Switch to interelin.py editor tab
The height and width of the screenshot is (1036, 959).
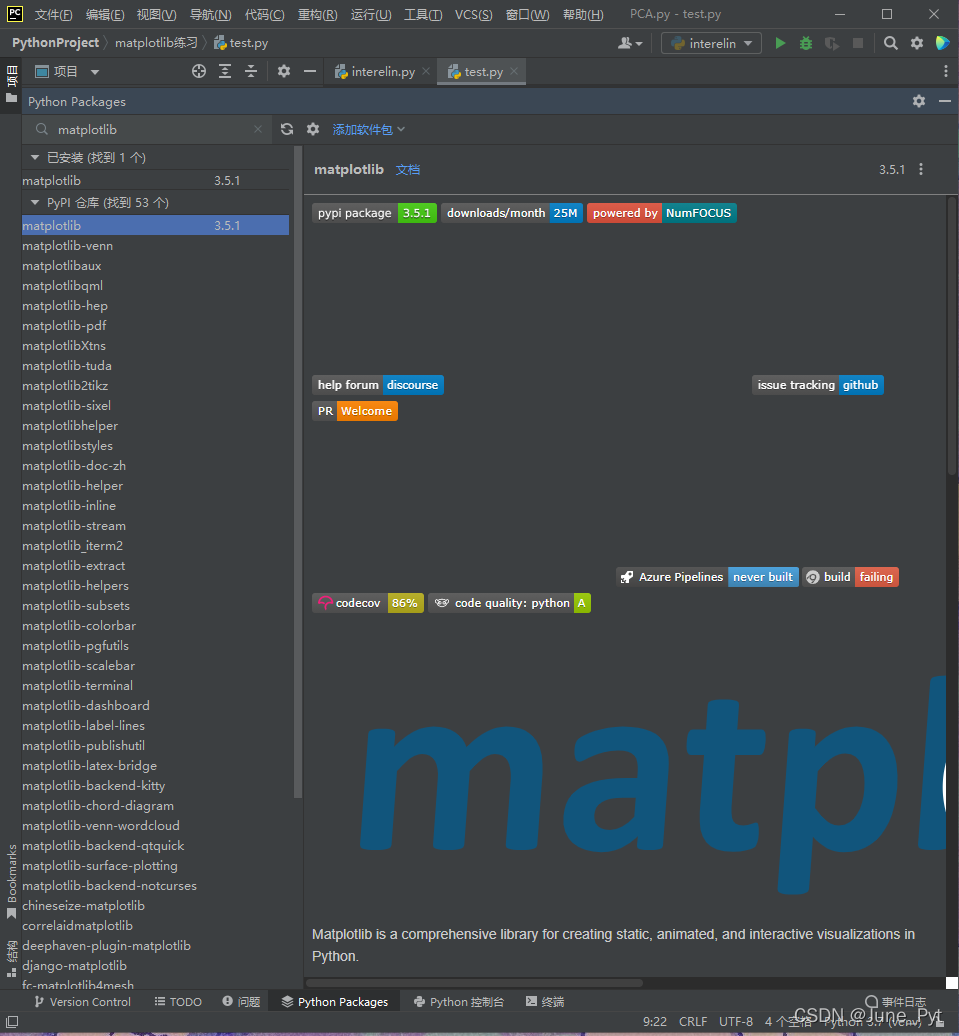tap(375, 71)
